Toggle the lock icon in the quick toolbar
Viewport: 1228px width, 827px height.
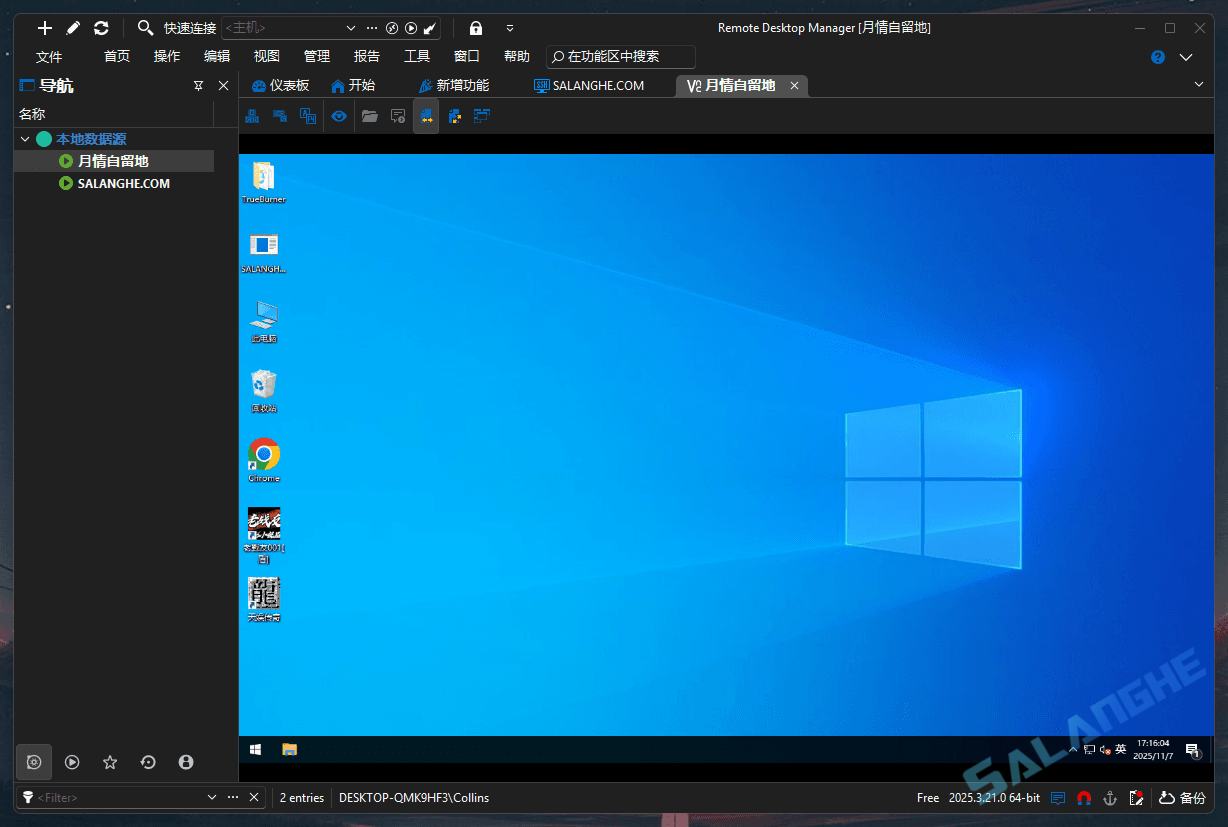(x=475, y=27)
